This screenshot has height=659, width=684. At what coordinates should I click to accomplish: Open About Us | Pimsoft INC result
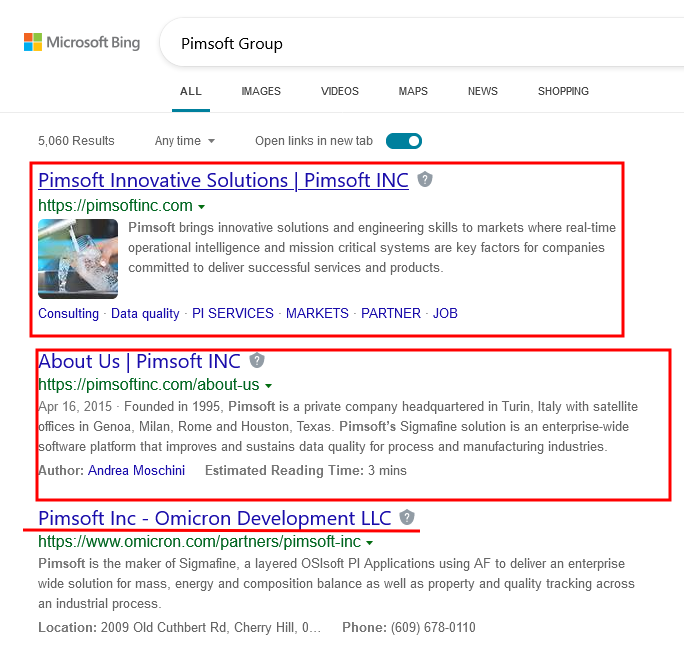click(x=139, y=361)
